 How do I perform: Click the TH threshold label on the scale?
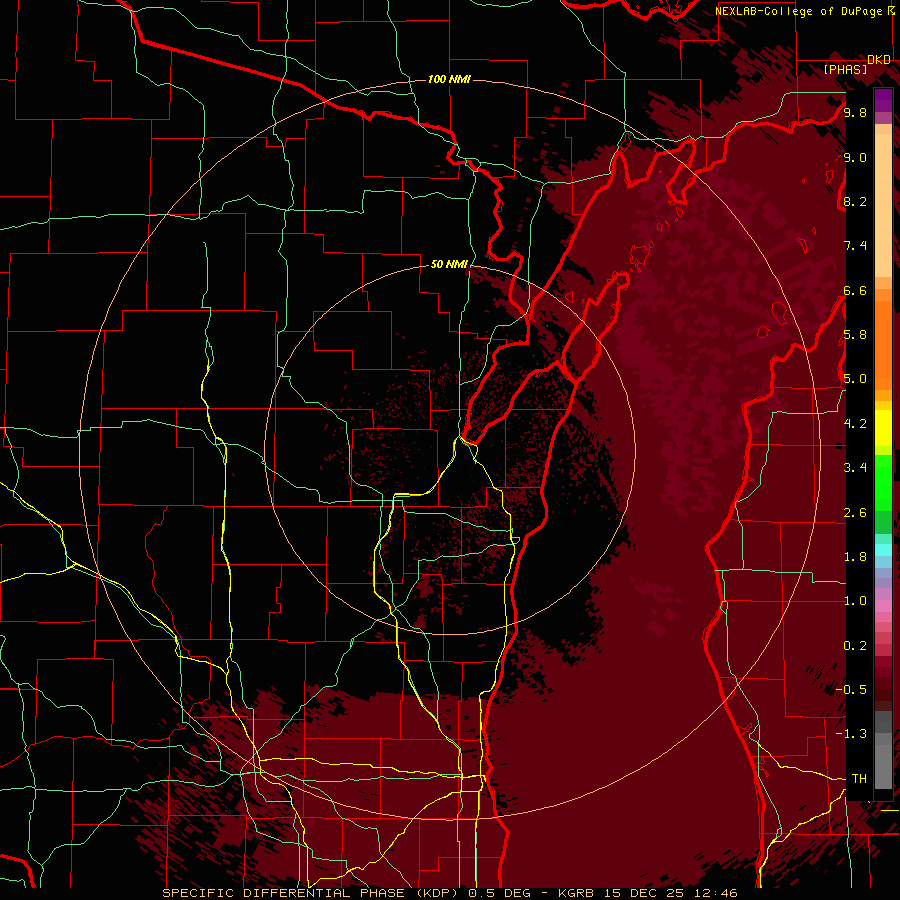pos(859,779)
